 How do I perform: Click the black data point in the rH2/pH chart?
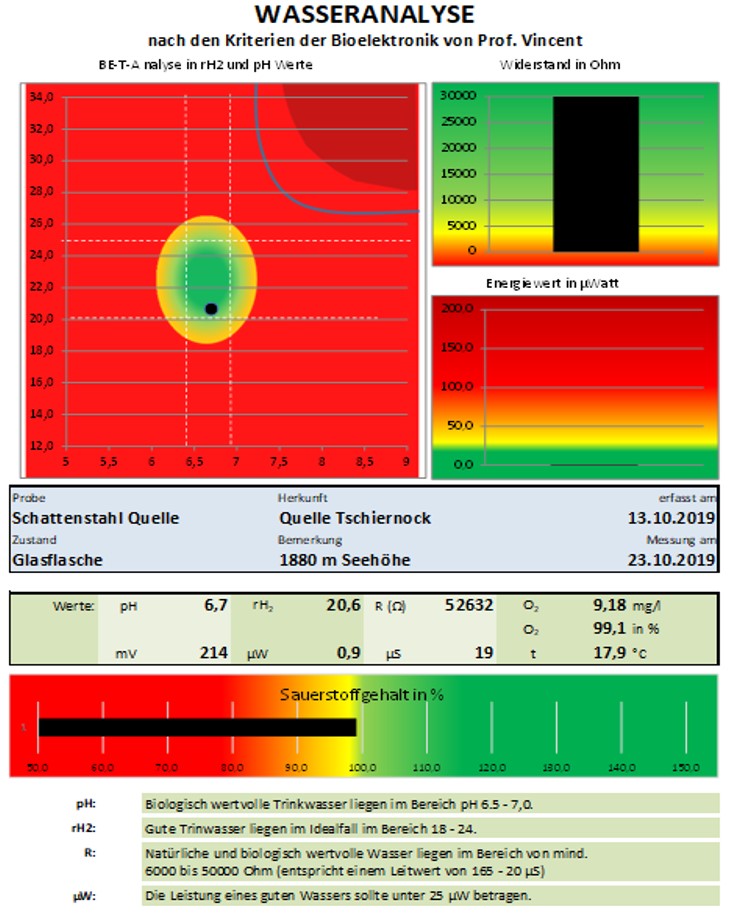(211, 309)
